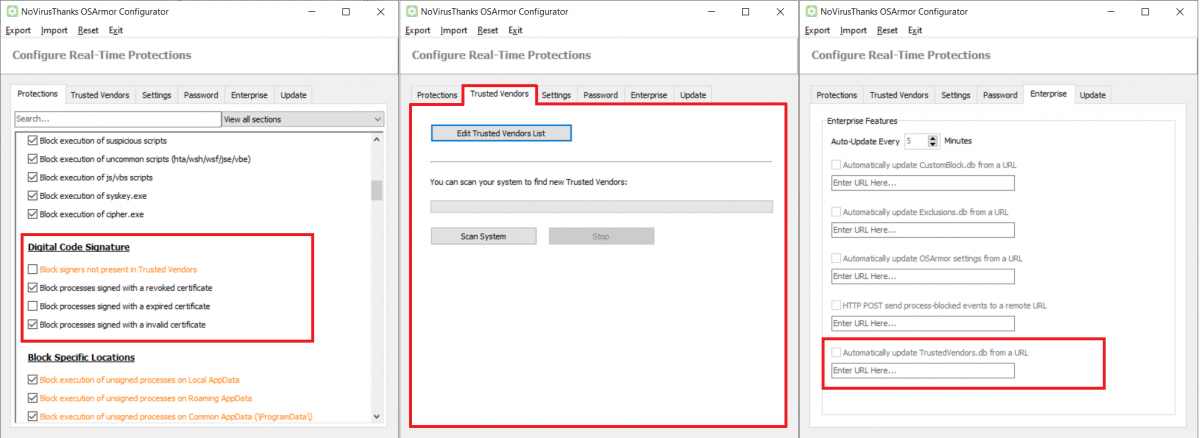
Task: Click URL field under OSArmor settings option
Action: [923, 276]
